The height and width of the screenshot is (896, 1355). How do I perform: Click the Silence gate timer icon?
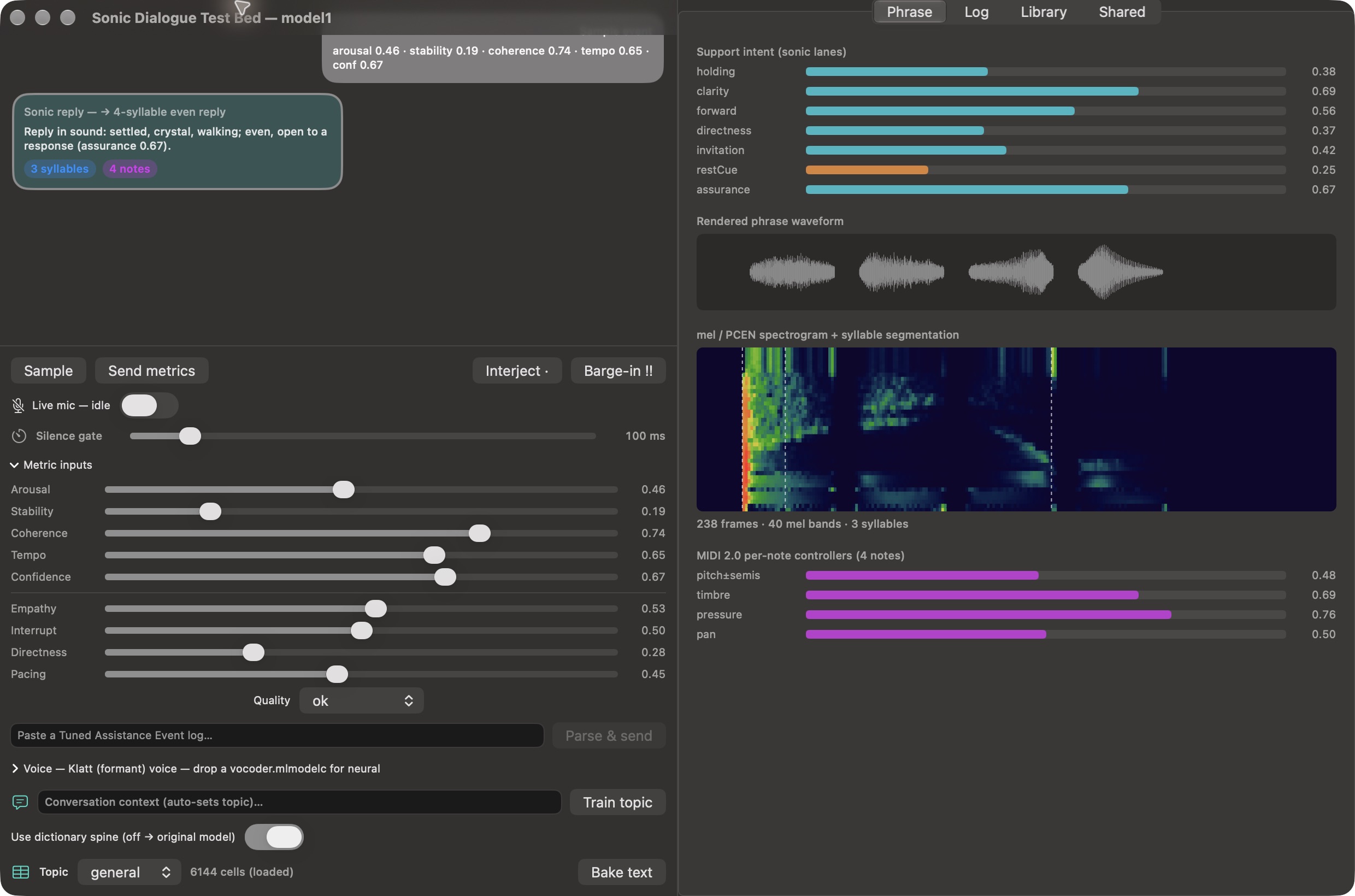pos(19,436)
